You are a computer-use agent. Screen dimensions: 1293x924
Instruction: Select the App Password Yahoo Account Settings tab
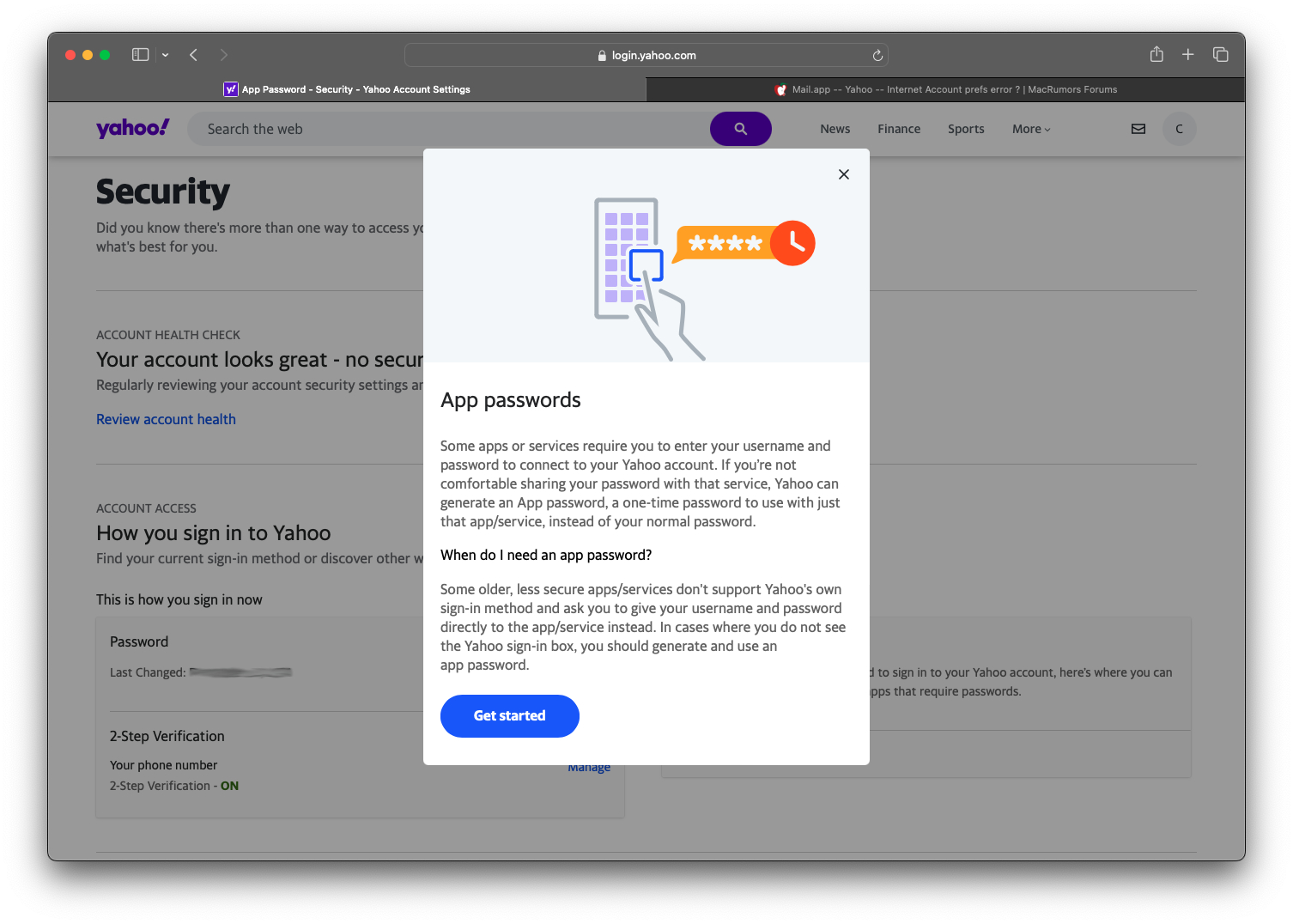tap(347, 89)
